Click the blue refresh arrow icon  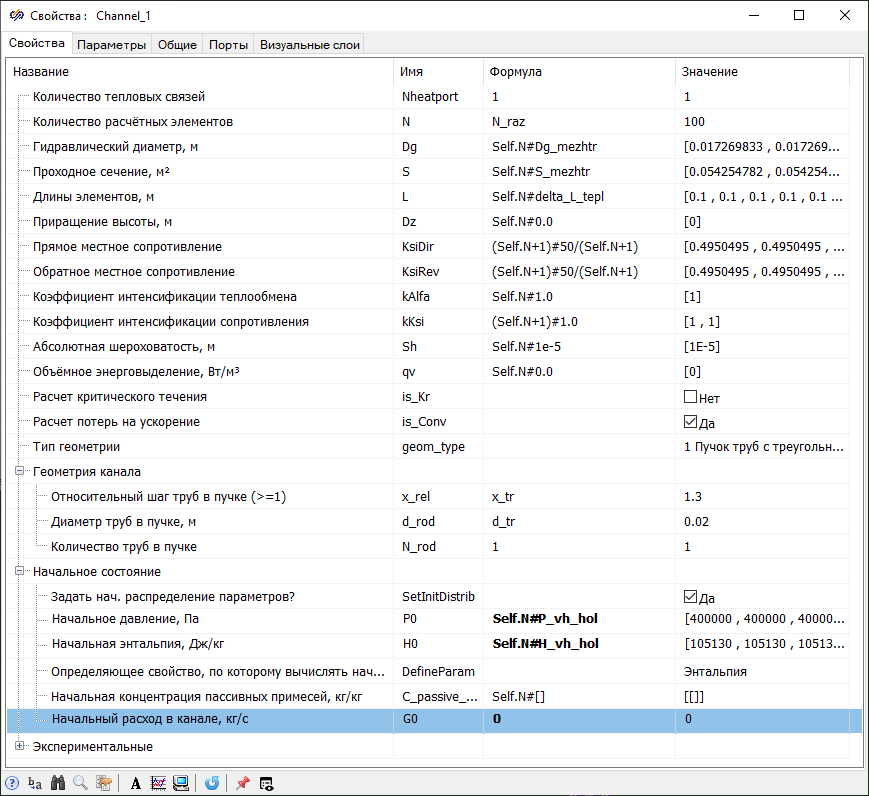point(212,783)
